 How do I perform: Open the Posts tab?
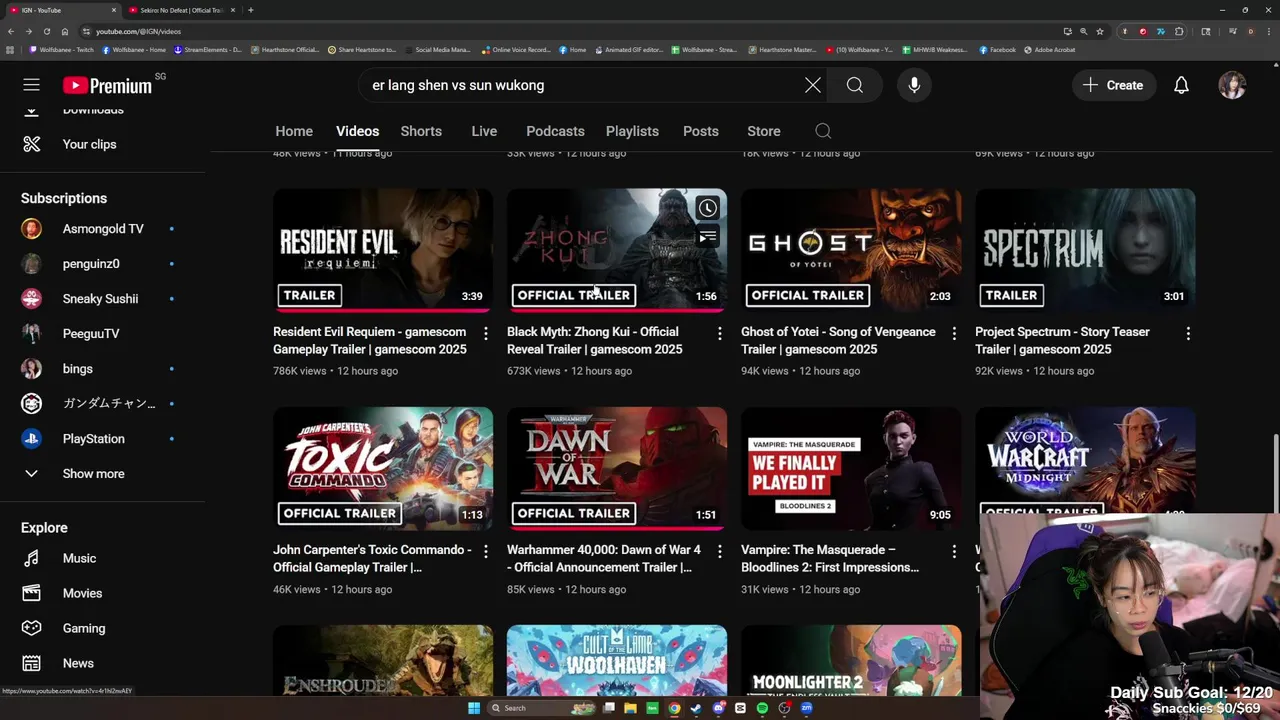coord(701,131)
